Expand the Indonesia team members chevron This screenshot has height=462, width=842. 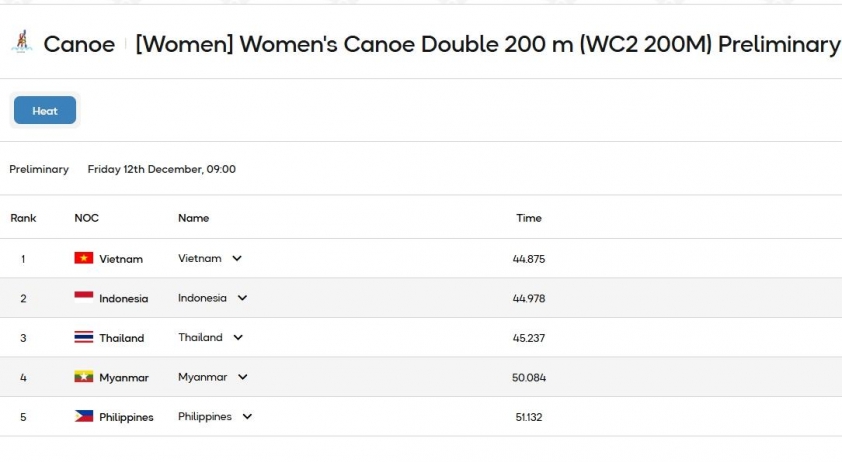coord(242,298)
